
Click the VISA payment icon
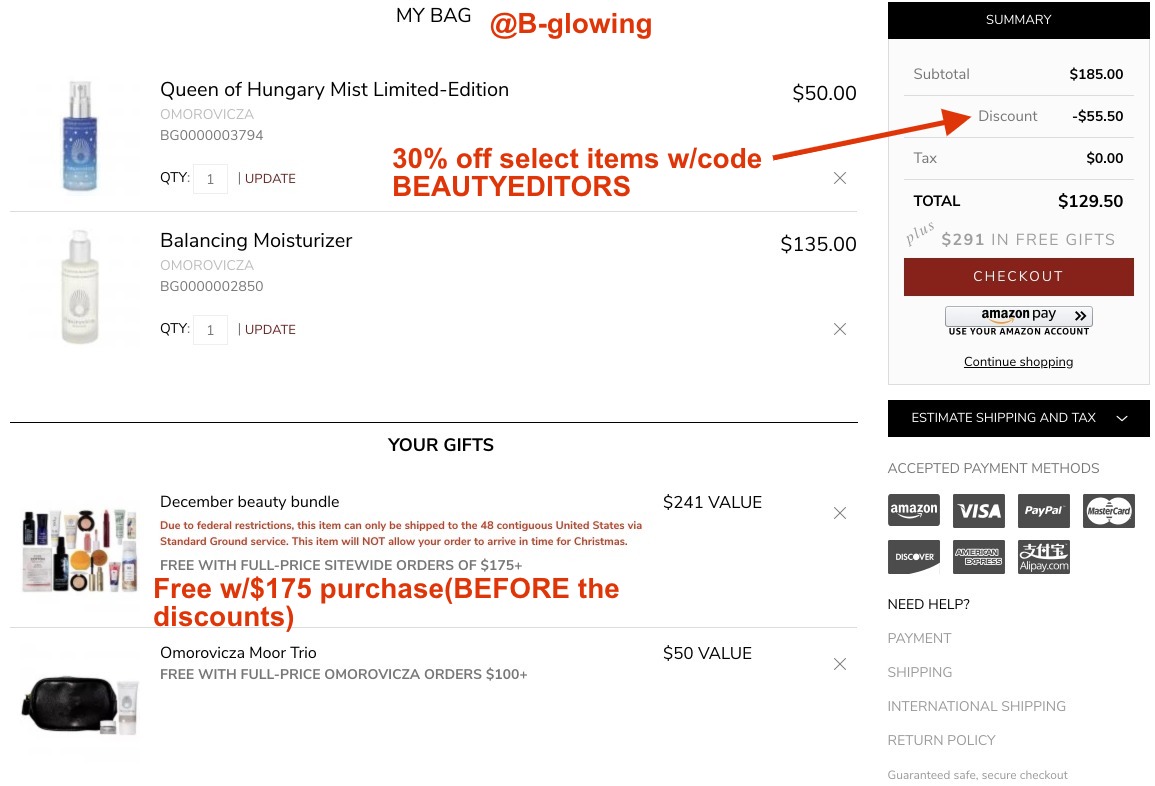click(978, 510)
